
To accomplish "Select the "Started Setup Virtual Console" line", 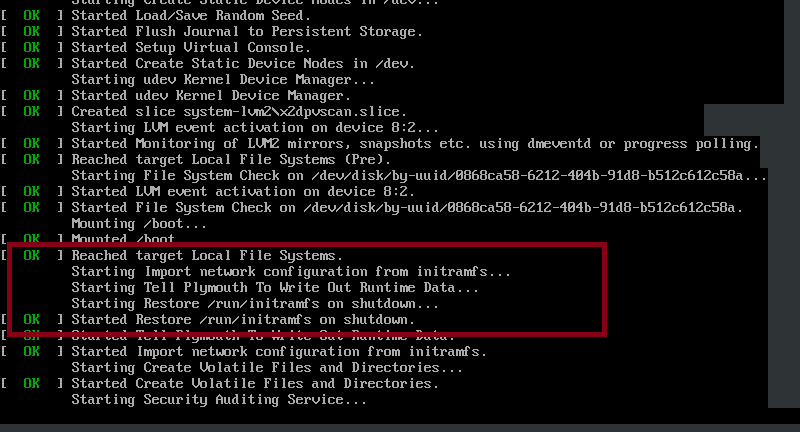I will pos(190,47).
